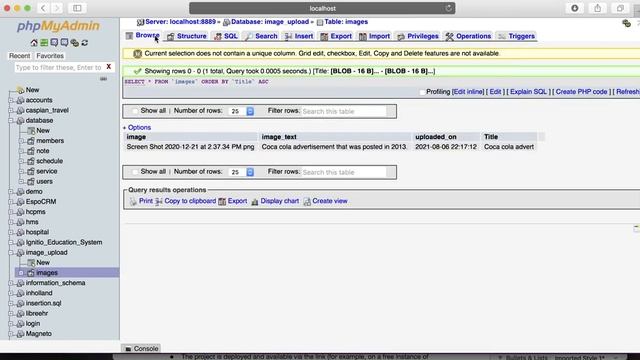Open the phpMyAdmin documentation icon
Screen dimensions: 640x360
pyautogui.click(x=54, y=42)
